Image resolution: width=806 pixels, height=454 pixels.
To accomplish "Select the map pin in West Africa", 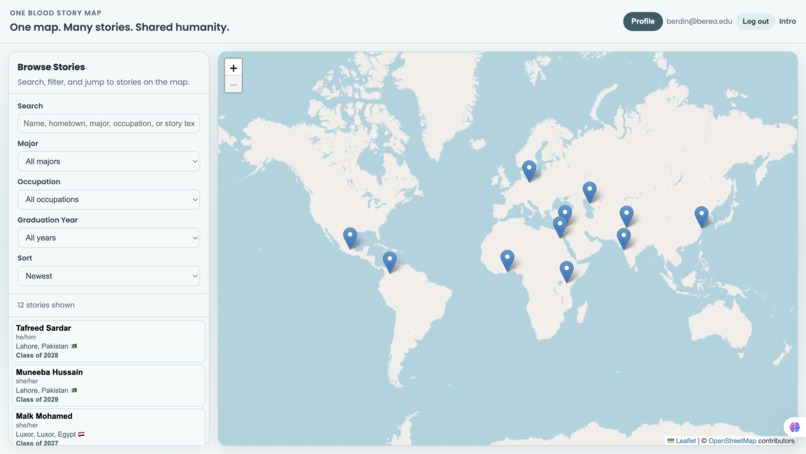I will tap(507, 260).
